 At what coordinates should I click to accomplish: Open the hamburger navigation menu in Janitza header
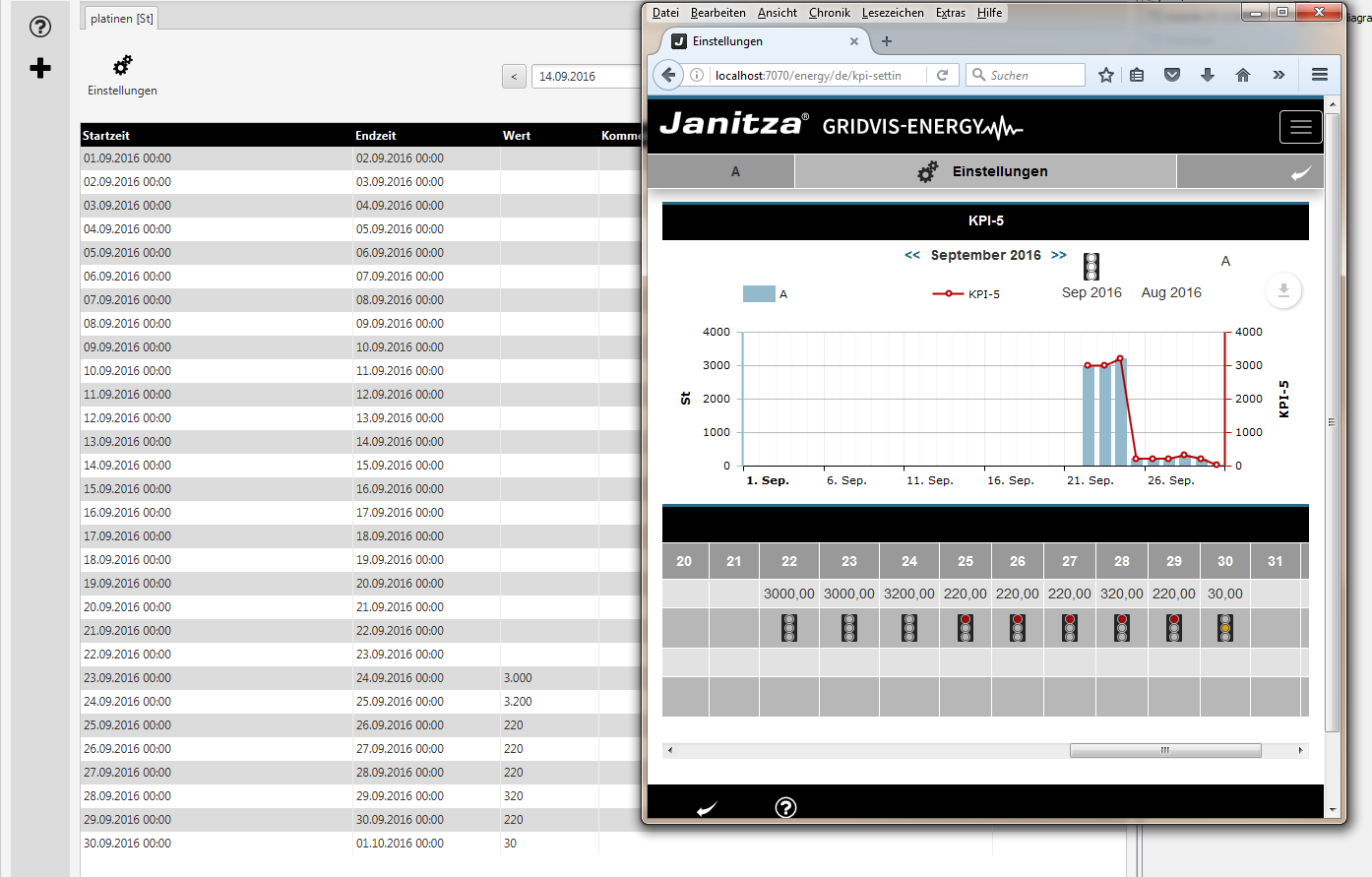pos(1300,127)
